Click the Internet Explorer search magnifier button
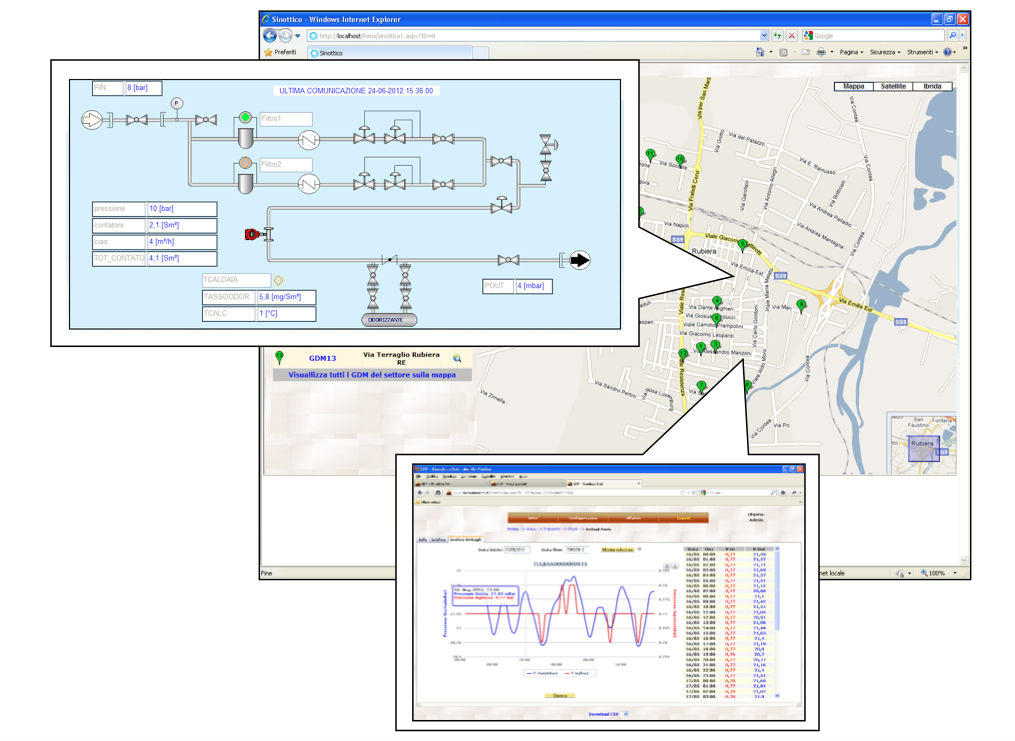Viewport: 1015px width, 741px height. [952, 36]
